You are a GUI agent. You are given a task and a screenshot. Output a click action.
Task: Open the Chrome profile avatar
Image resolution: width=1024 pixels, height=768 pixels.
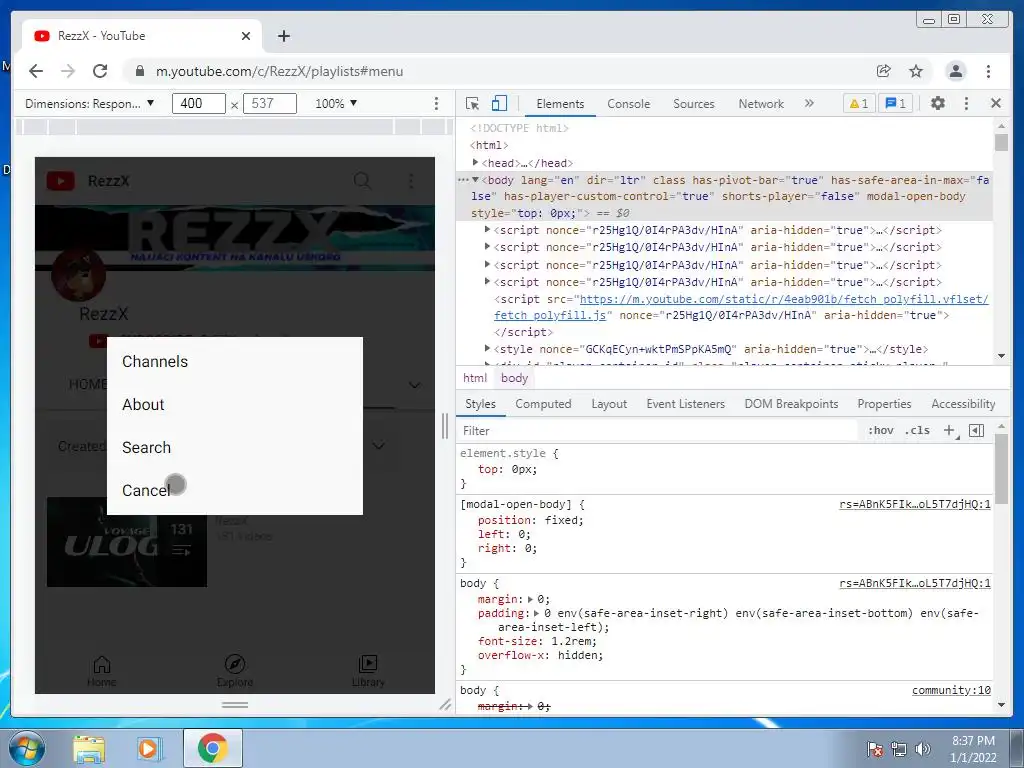(955, 71)
